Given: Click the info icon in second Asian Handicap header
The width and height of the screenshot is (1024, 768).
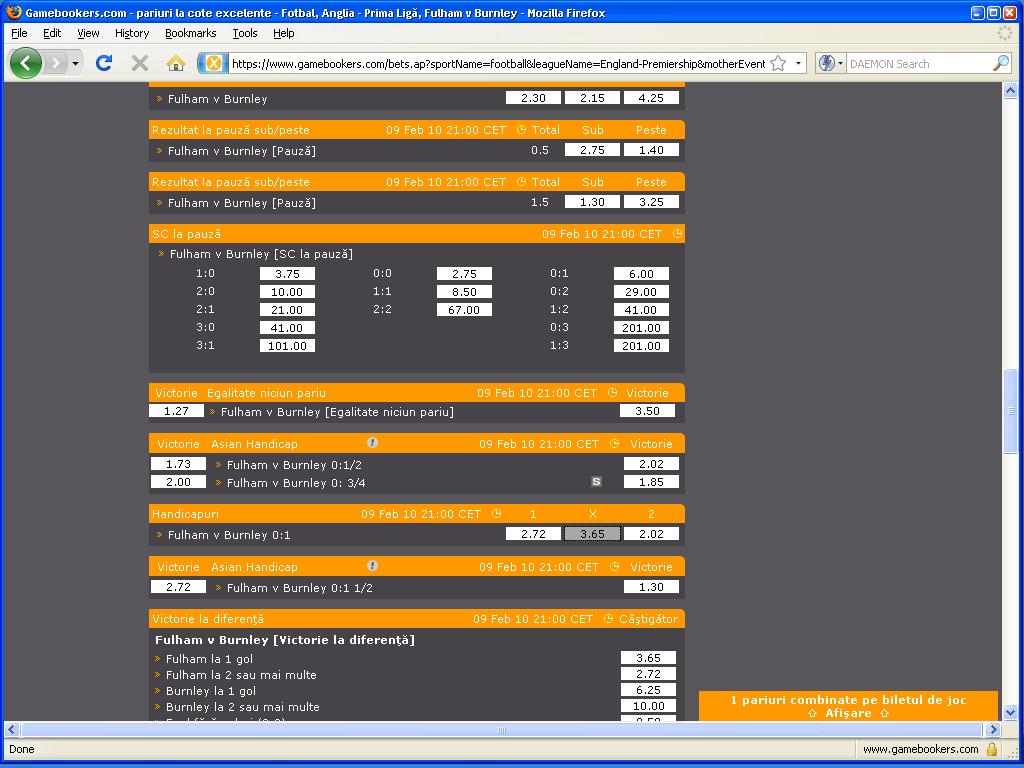Looking at the screenshot, I should point(372,566).
